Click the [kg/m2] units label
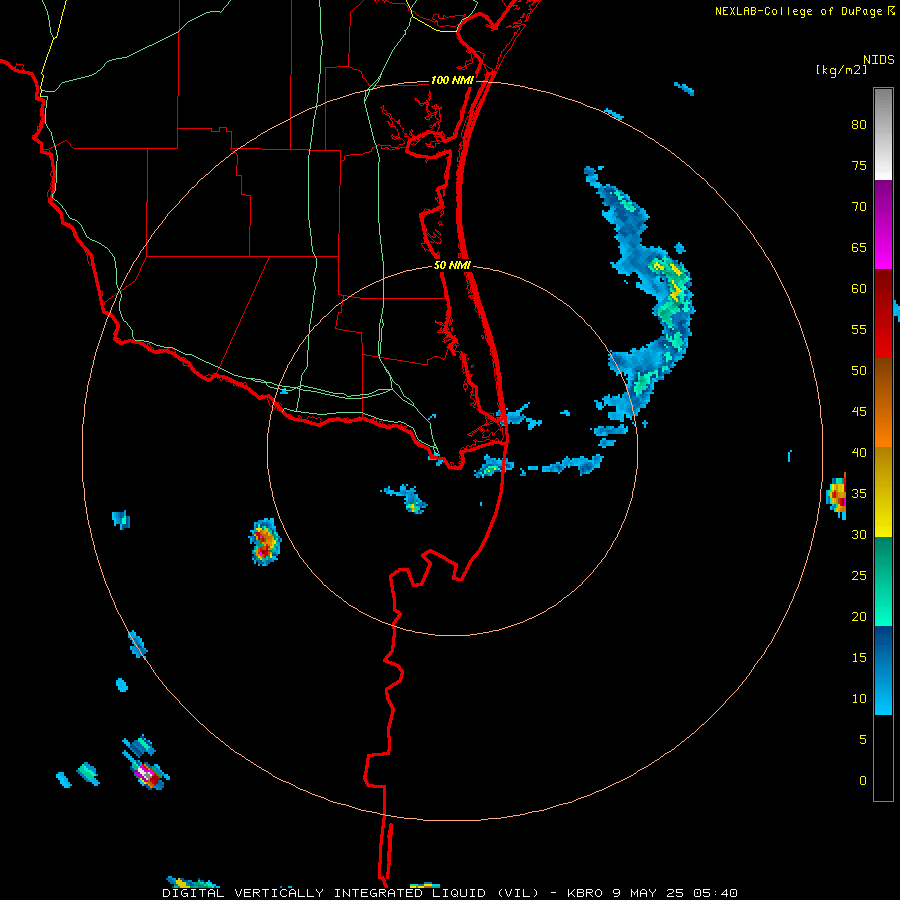The image size is (900, 900). (841, 70)
